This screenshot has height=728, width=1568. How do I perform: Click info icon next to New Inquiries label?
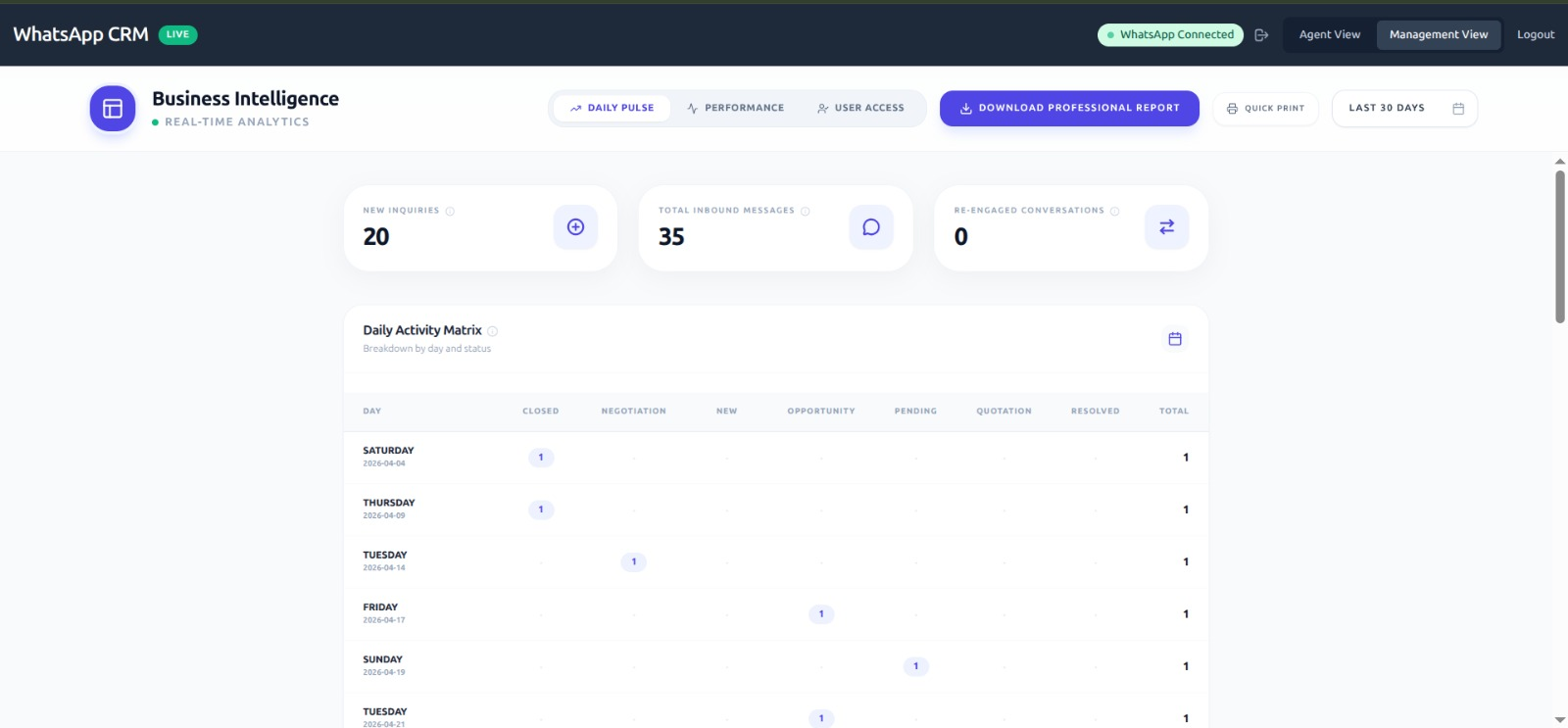coord(450,211)
